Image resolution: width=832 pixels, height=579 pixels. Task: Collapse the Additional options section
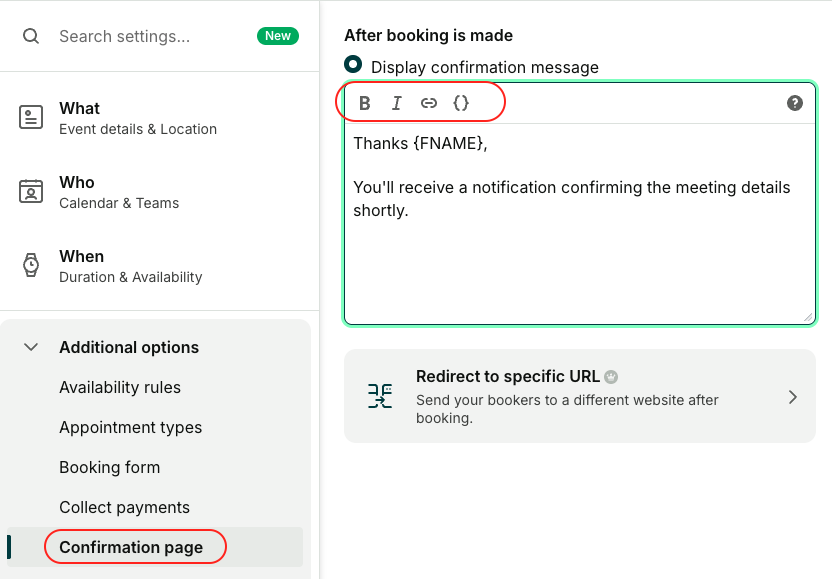coord(31,347)
